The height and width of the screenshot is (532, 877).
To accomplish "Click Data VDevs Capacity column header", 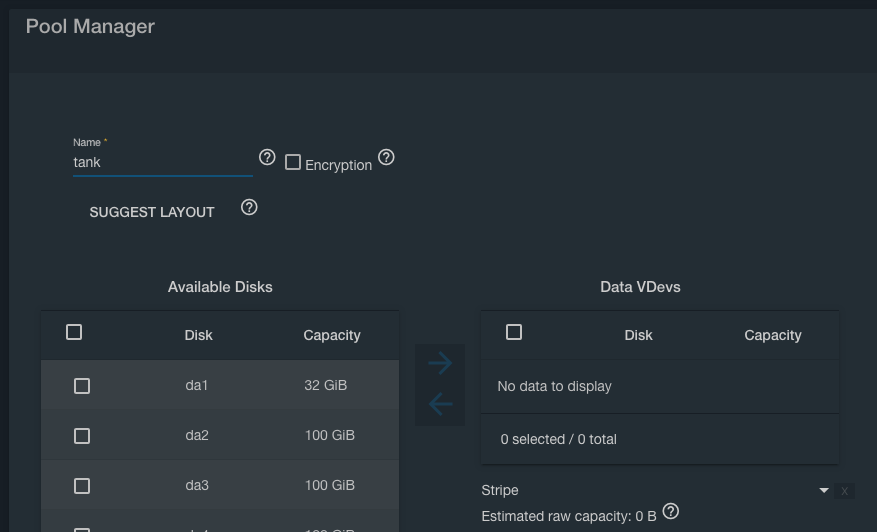I will (x=772, y=335).
